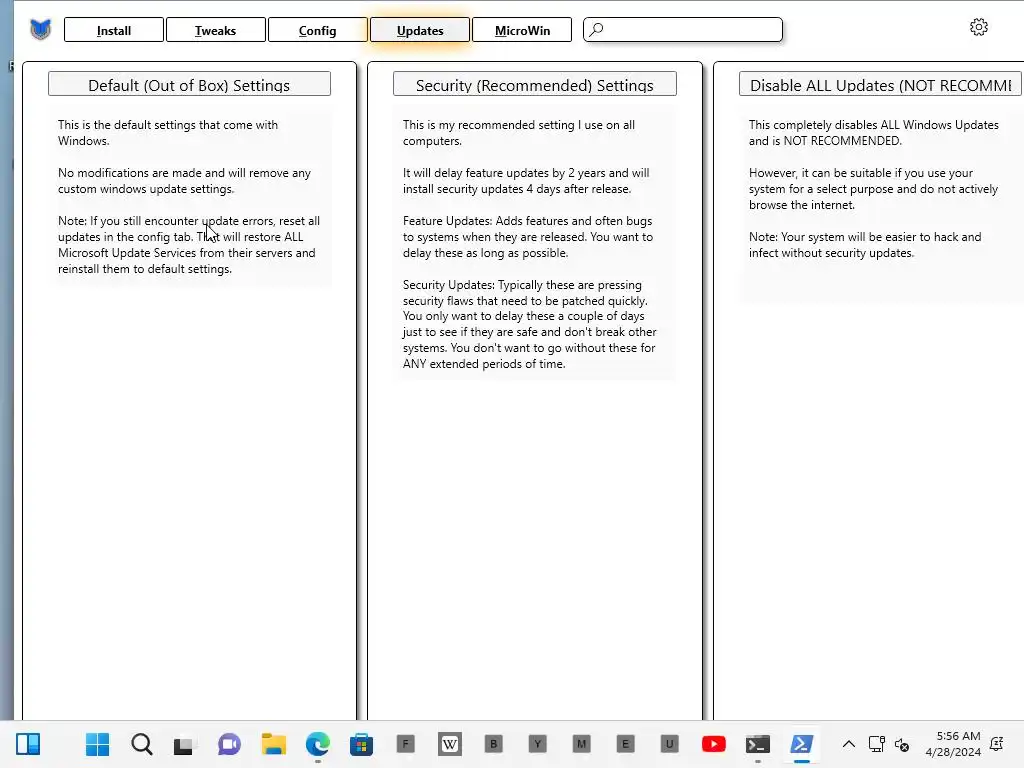1024x768 pixels.
Task: Open the notification center icon
Action: (997, 744)
